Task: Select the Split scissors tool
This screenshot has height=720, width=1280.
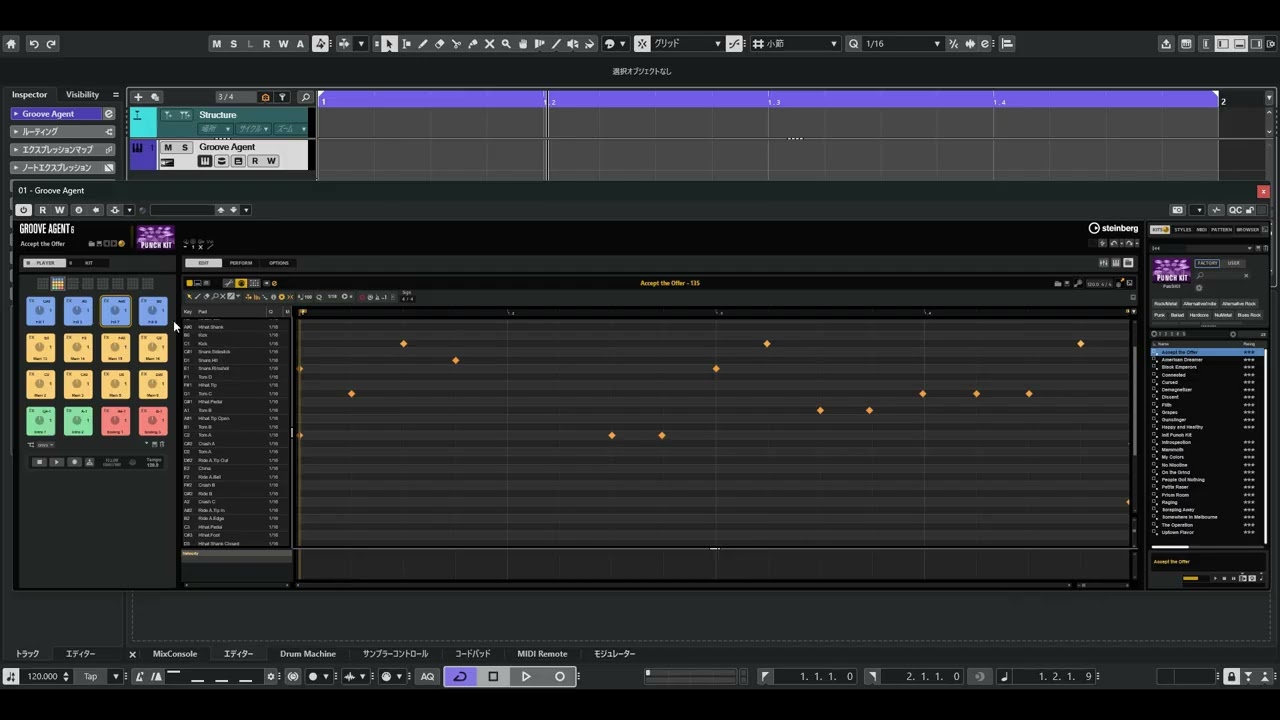Action: [x=456, y=44]
